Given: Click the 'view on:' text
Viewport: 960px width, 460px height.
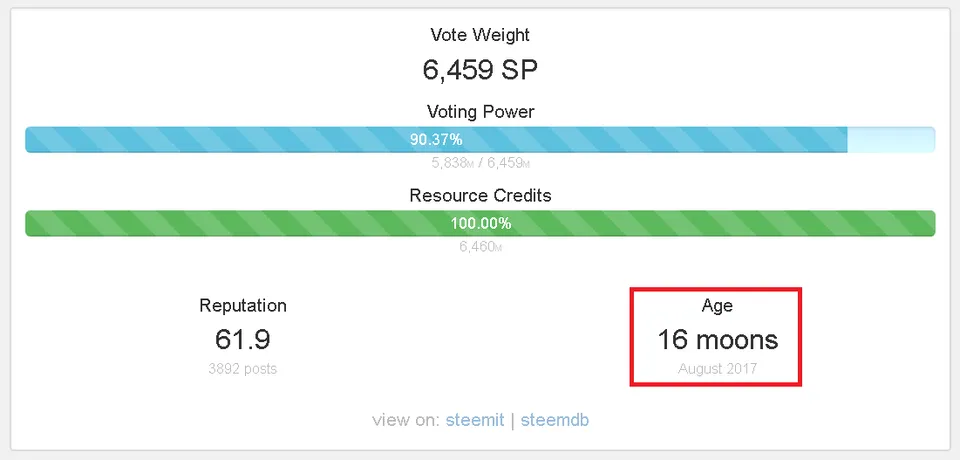Looking at the screenshot, I should point(405,420).
